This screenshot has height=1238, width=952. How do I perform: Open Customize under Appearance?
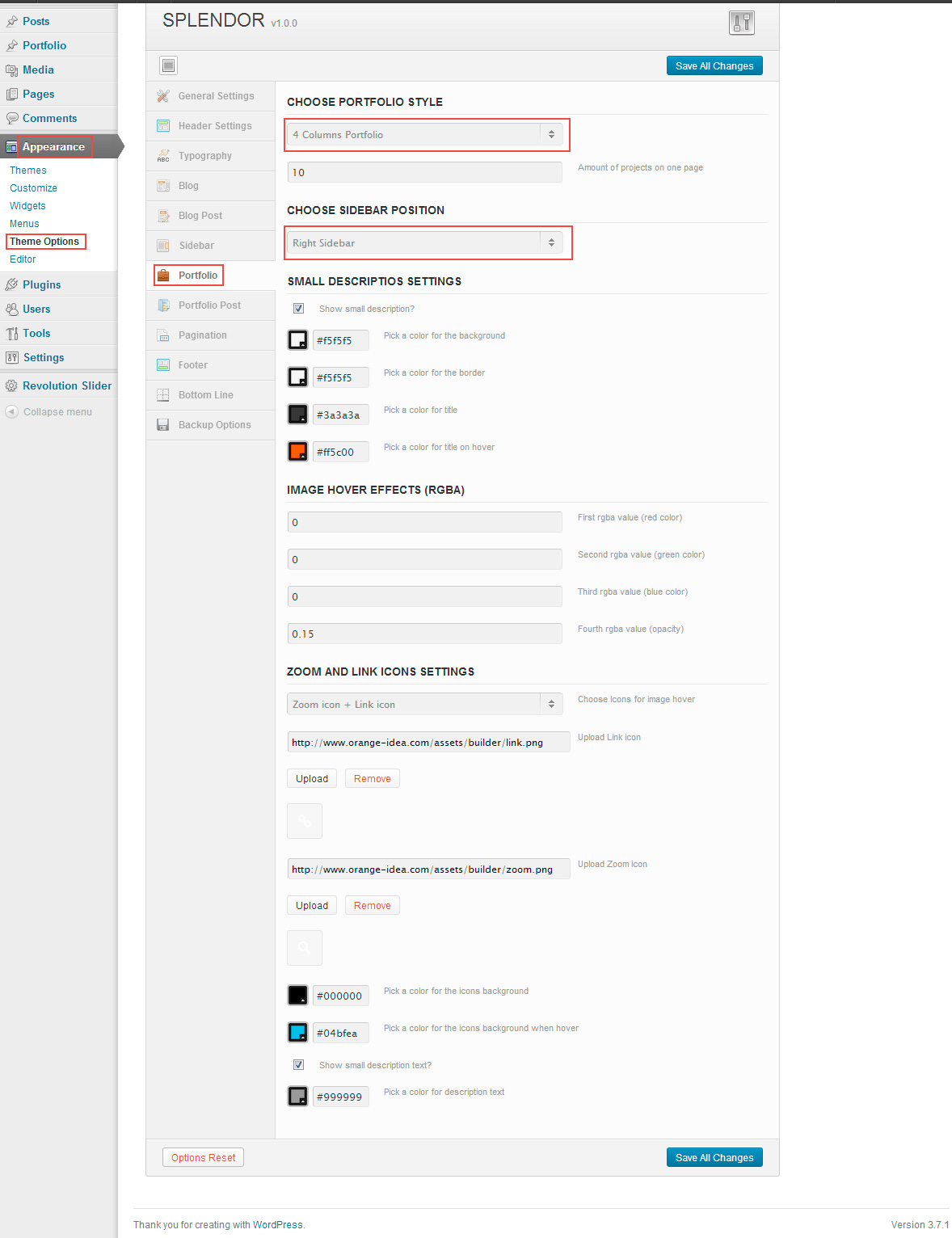[x=34, y=188]
